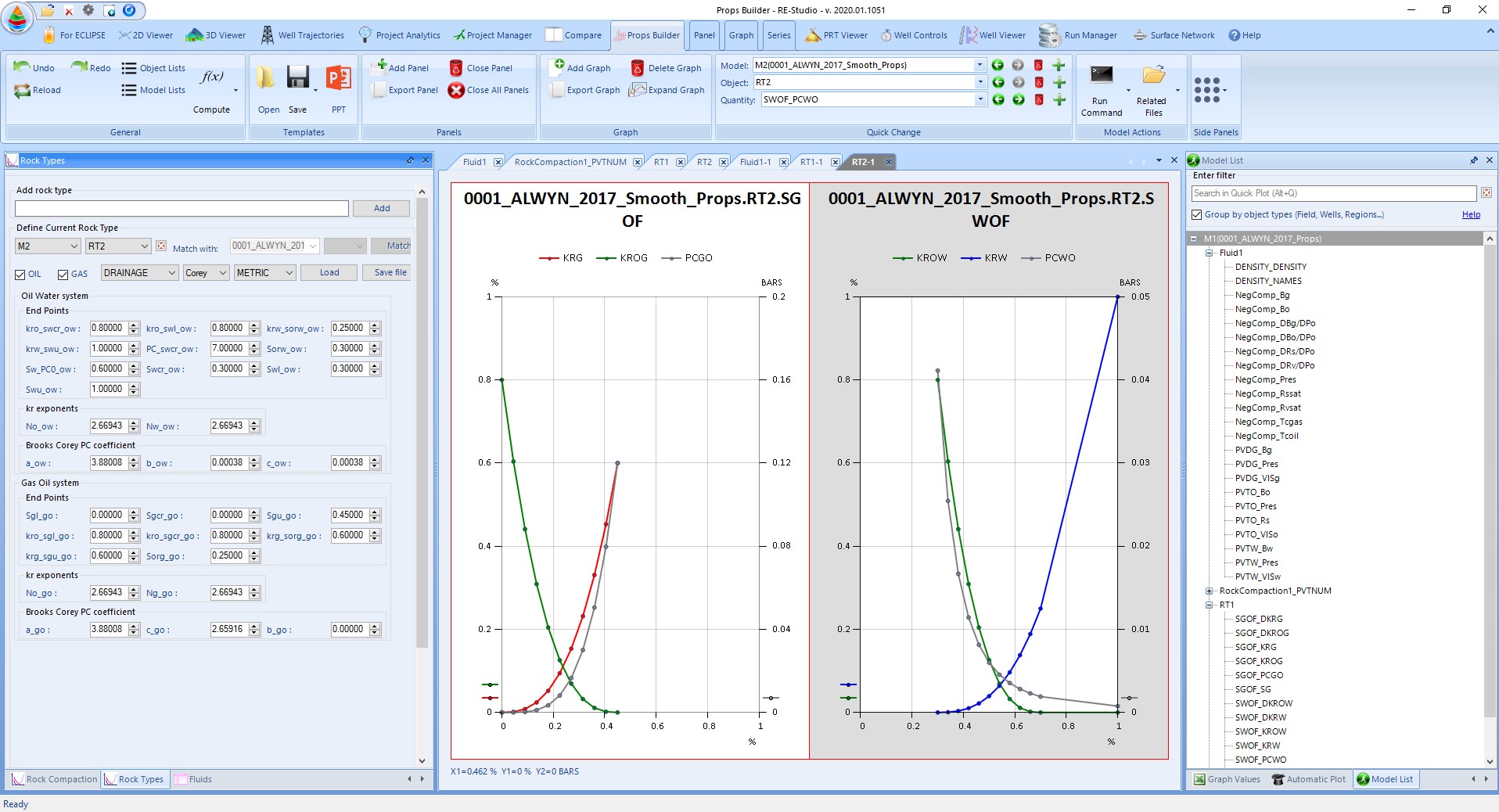Close the Fluid1 panel tab
This screenshot has width=1499, height=812.
click(x=498, y=162)
